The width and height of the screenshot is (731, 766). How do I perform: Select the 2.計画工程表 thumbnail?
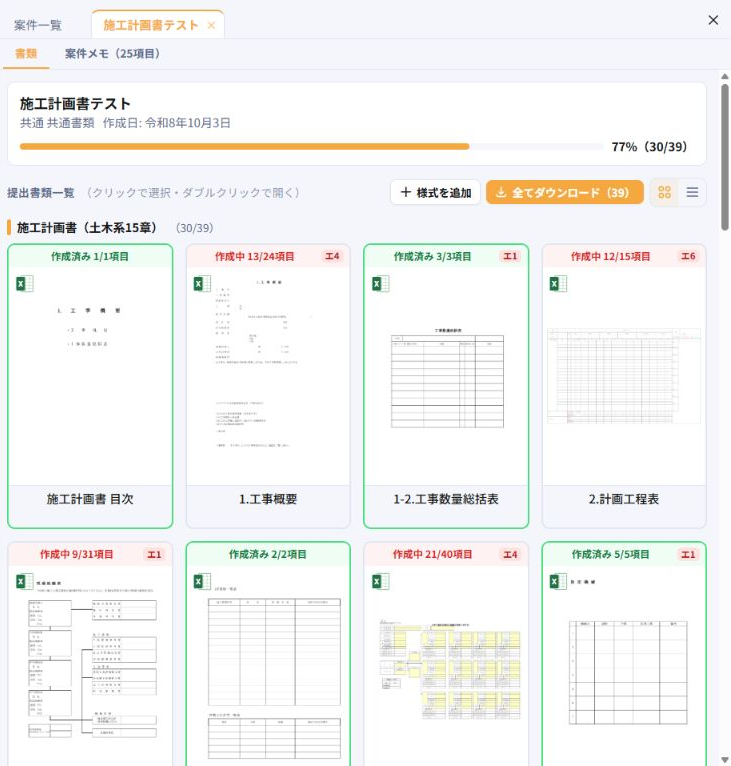pos(624,376)
